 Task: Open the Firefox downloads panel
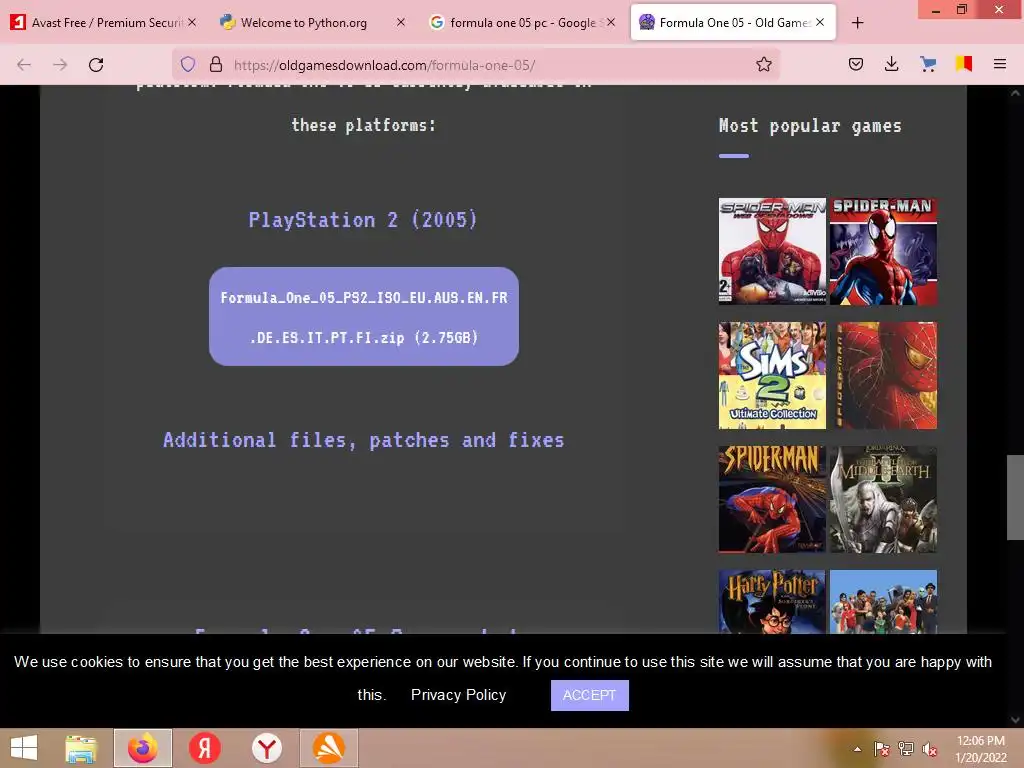click(891, 64)
